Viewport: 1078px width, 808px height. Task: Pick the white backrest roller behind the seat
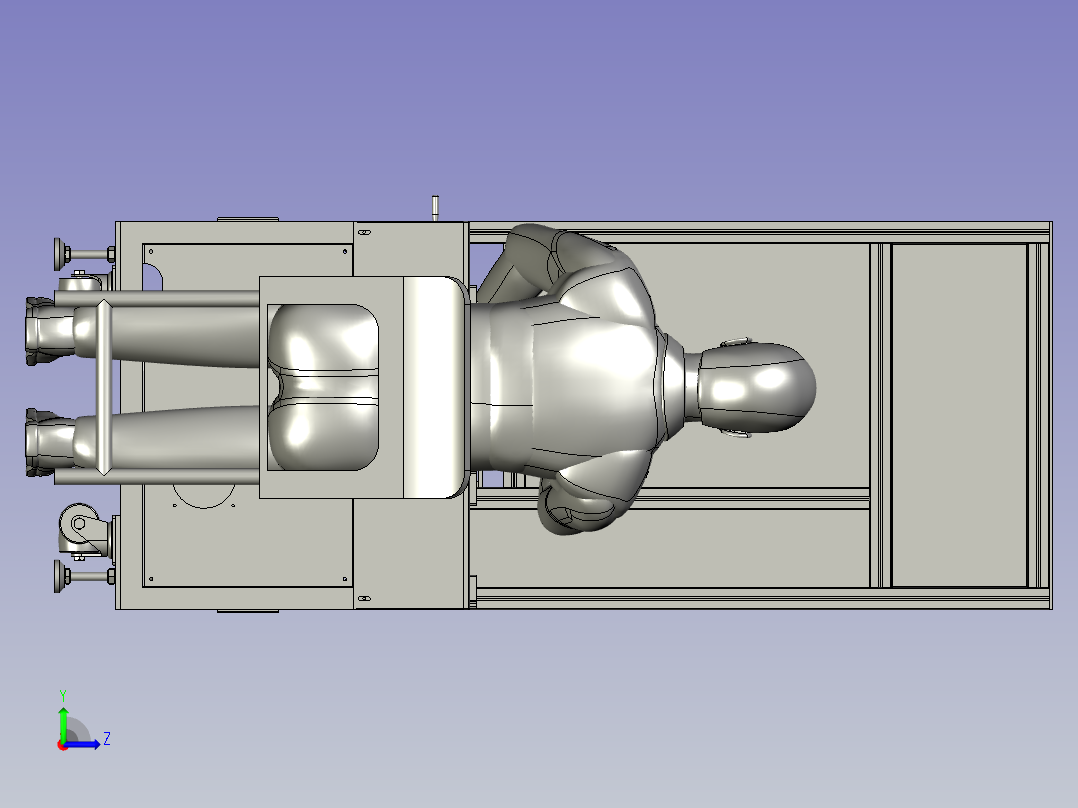432,387
